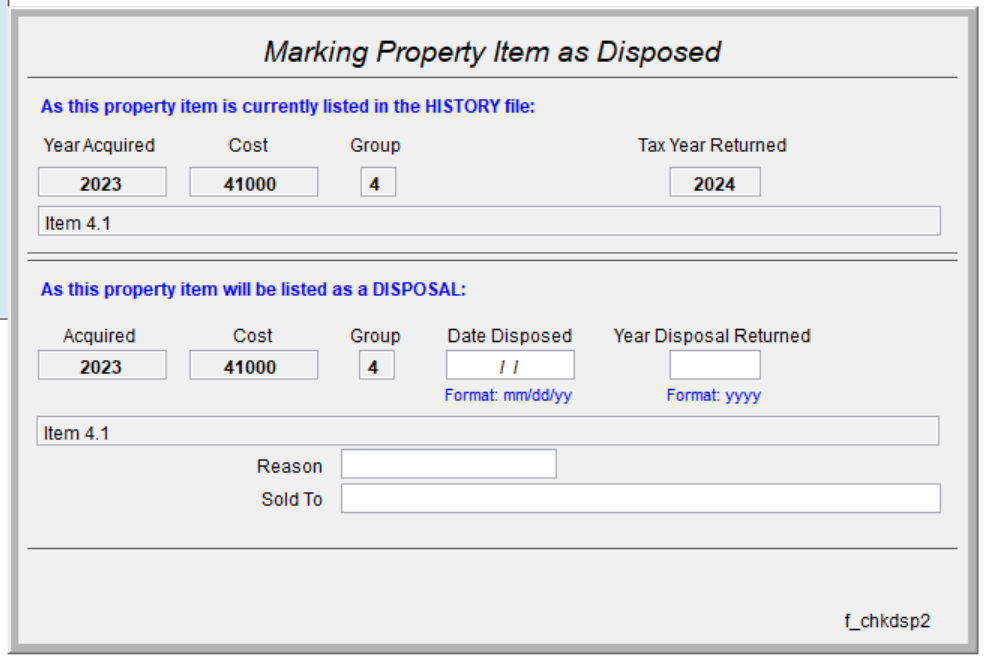Select the Sold To input field
Viewport: 985px width, 659px height.
pyautogui.click(x=640, y=498)
